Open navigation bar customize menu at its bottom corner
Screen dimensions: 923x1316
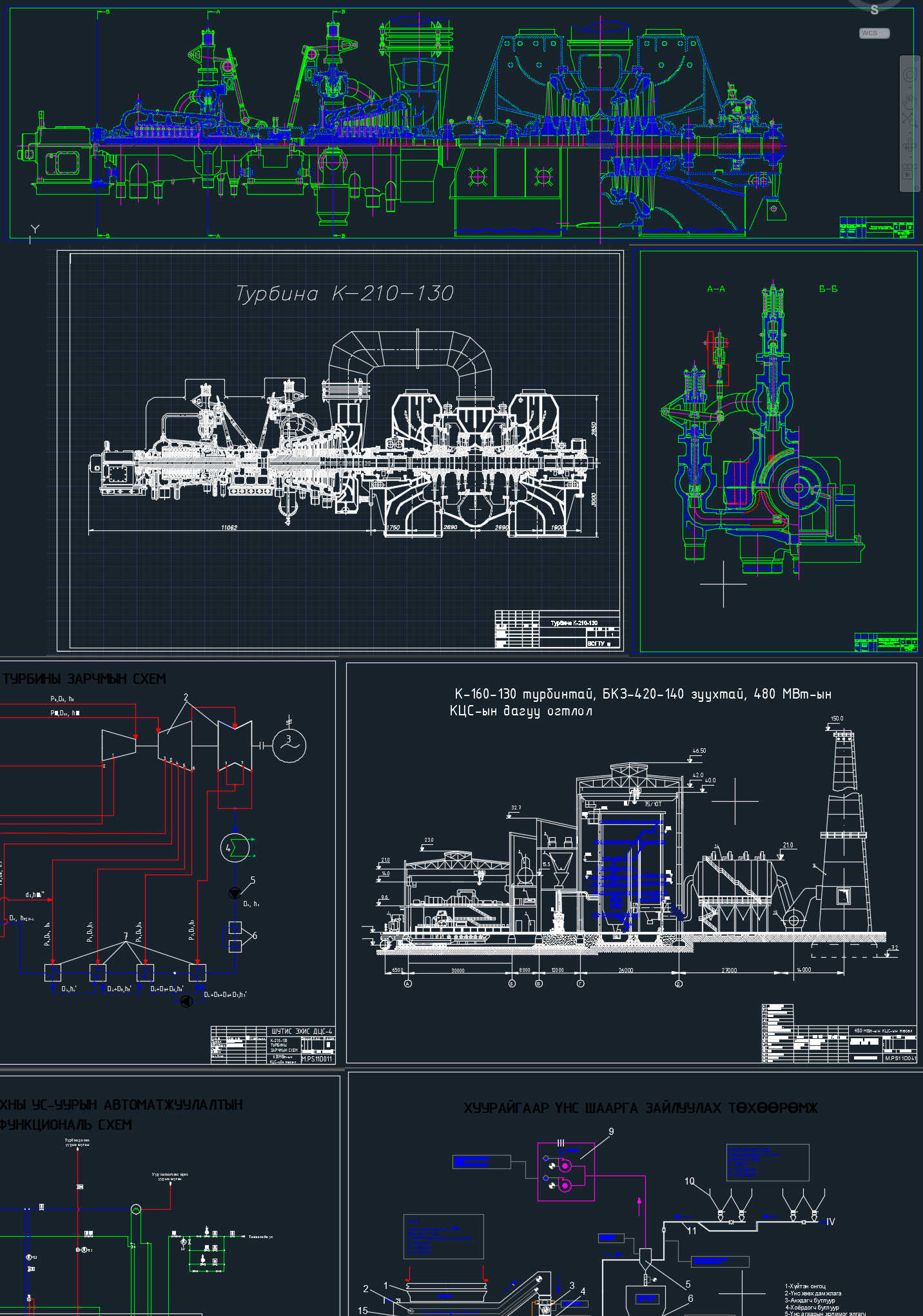(917, 187)
